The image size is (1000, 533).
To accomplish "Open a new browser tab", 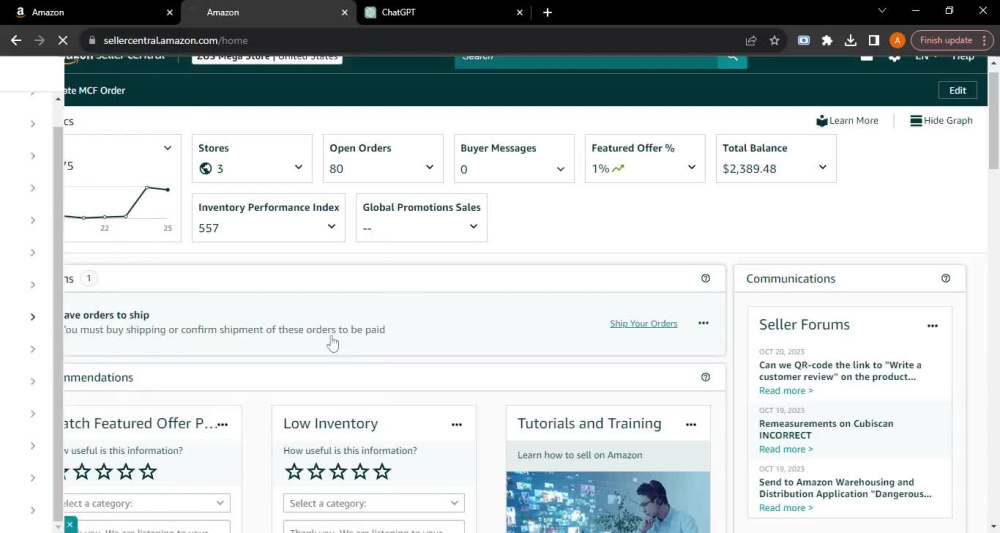I will (547, 12).
